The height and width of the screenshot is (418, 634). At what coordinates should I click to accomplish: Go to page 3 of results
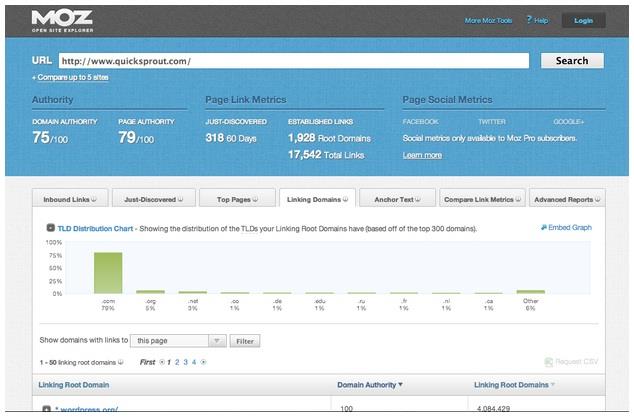pos(186,362)
